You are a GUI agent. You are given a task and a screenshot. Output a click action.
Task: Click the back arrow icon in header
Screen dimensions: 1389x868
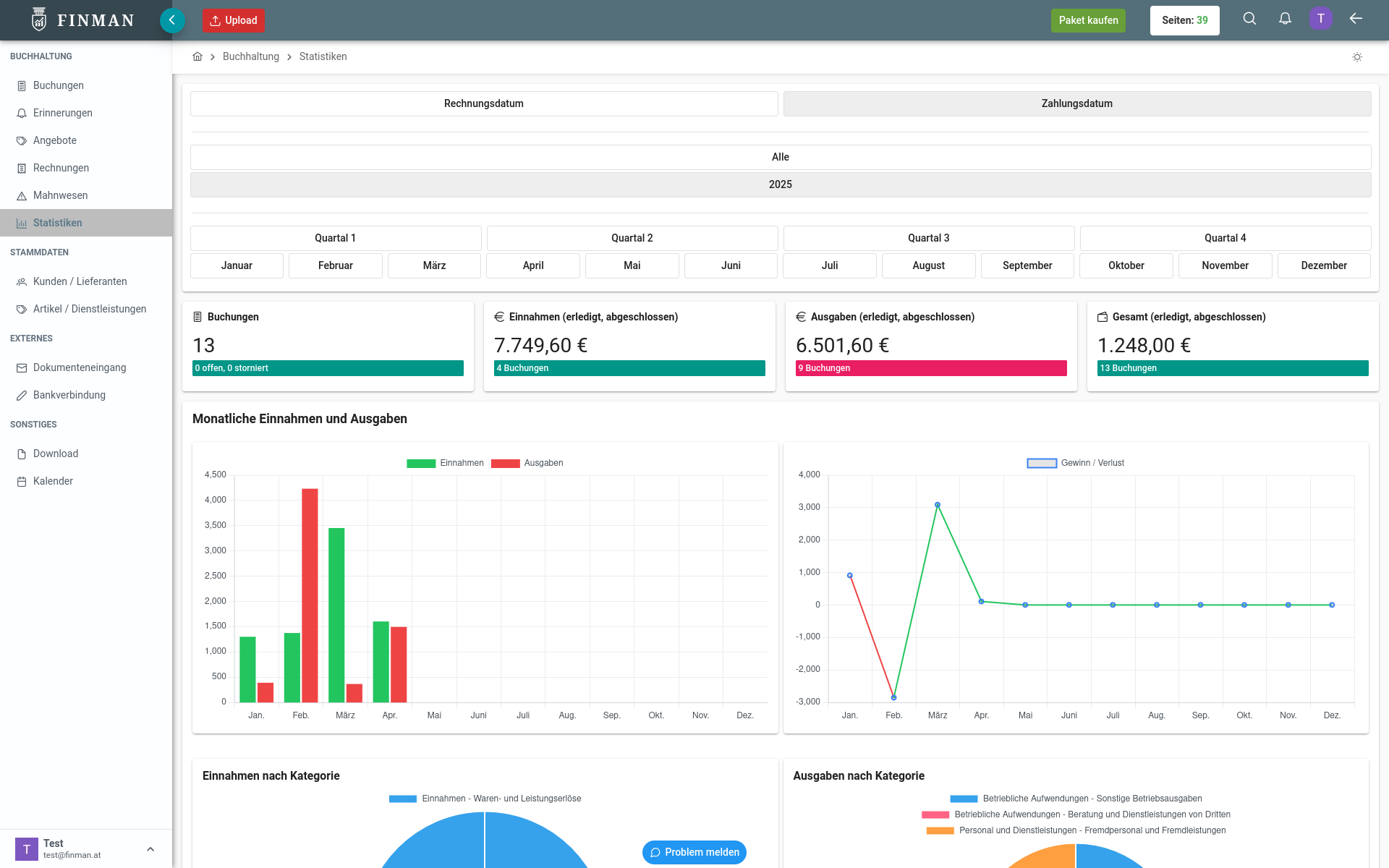pos(1356,19)
